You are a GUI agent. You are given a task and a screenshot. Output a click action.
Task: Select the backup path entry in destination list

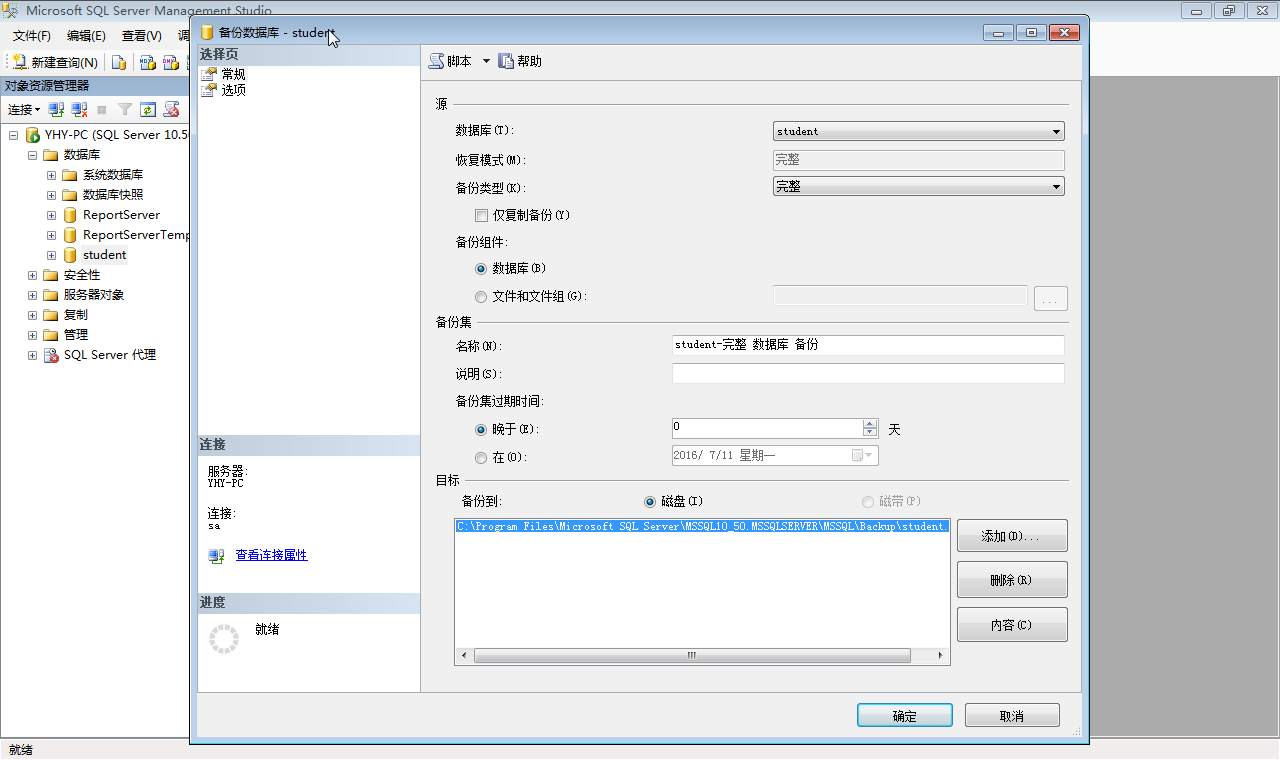click(702, 526)
